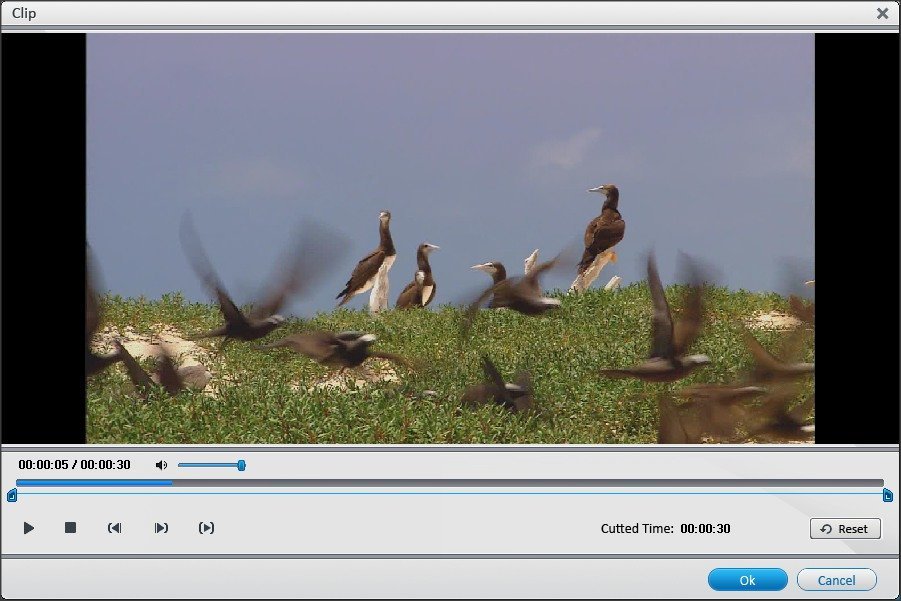901x601 pixels.
Task: Select the right trim handle
Action: [x=888, y=494]
